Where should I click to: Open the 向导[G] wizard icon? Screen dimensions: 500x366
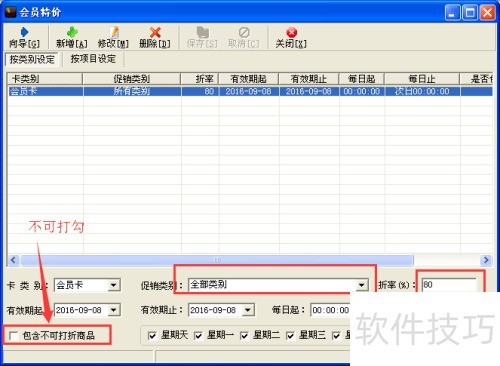24,32
